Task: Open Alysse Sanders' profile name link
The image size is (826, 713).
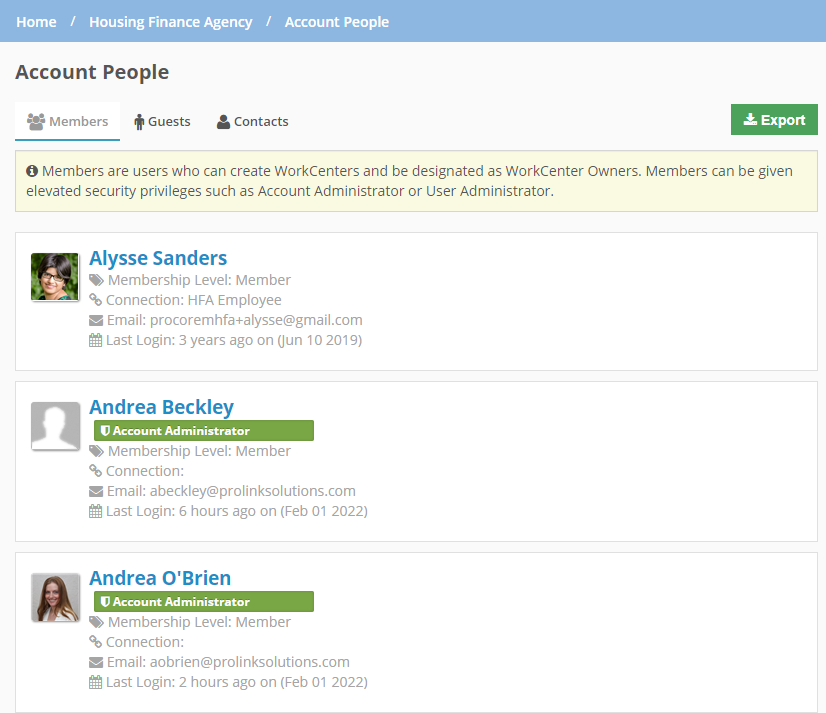Action: (158, 258)
